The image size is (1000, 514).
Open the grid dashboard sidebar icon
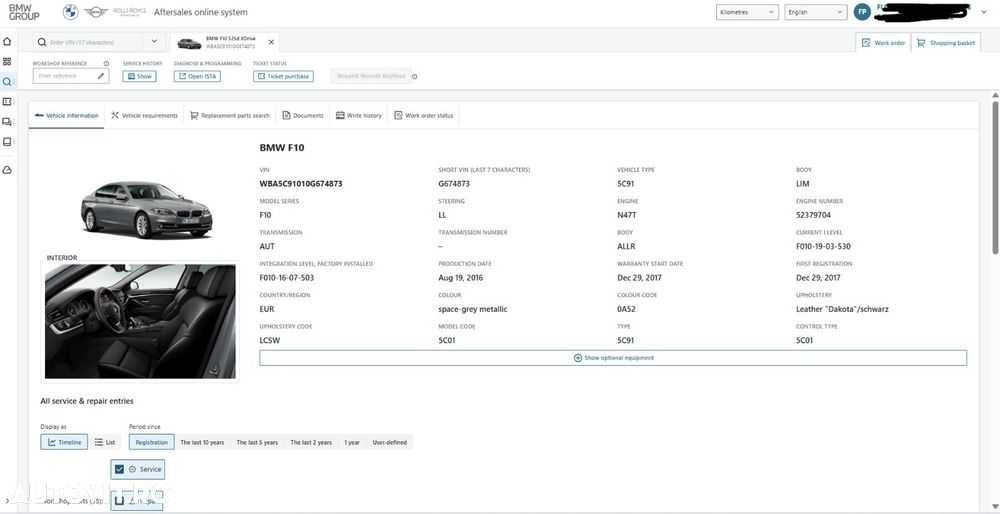[x=7, y=62]
